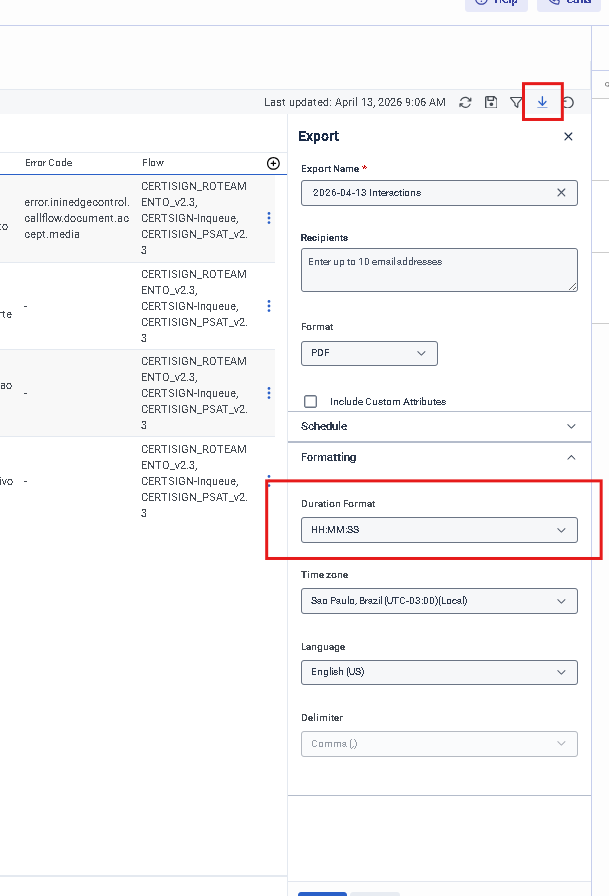This screenshot has width=609, height=896.
Task: Click the save view icon
Action: tap(491, 102)
